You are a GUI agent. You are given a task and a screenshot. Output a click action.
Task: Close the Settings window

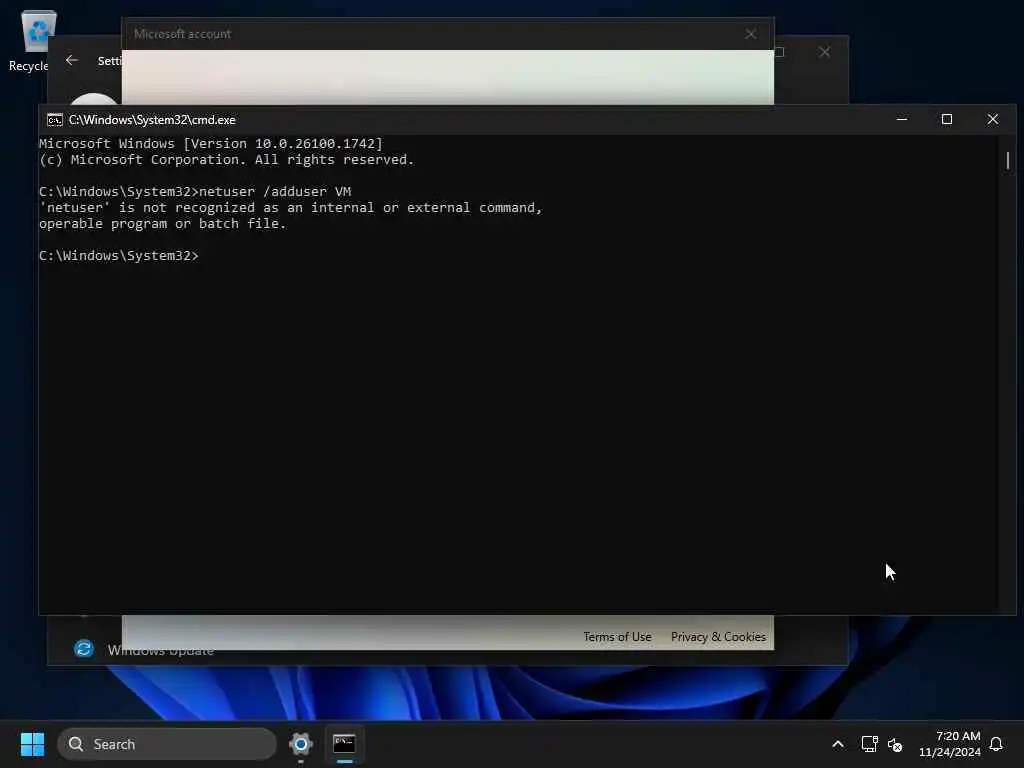click(825, 52)
